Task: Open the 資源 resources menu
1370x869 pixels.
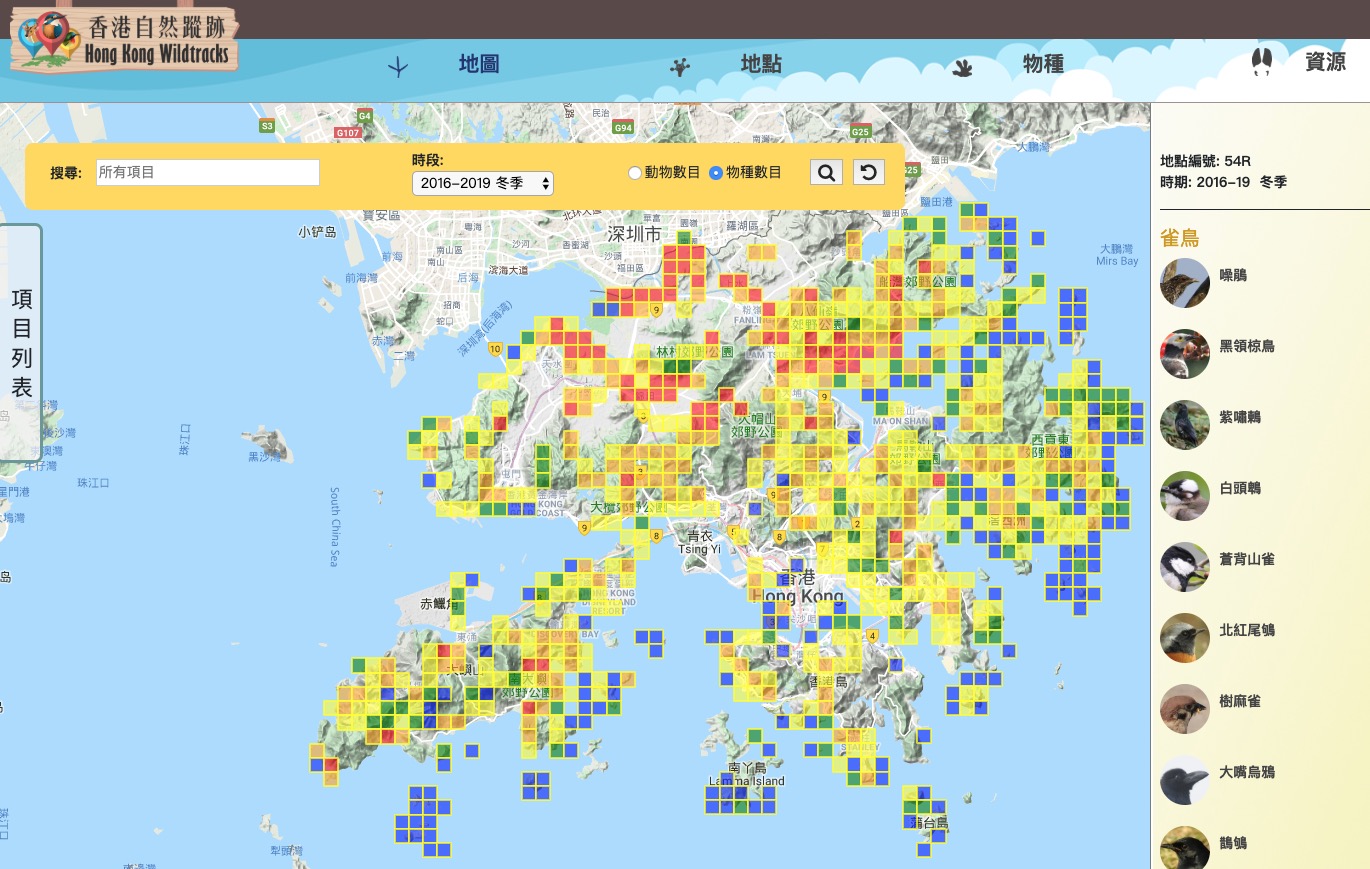Action: coord(1325,62)
